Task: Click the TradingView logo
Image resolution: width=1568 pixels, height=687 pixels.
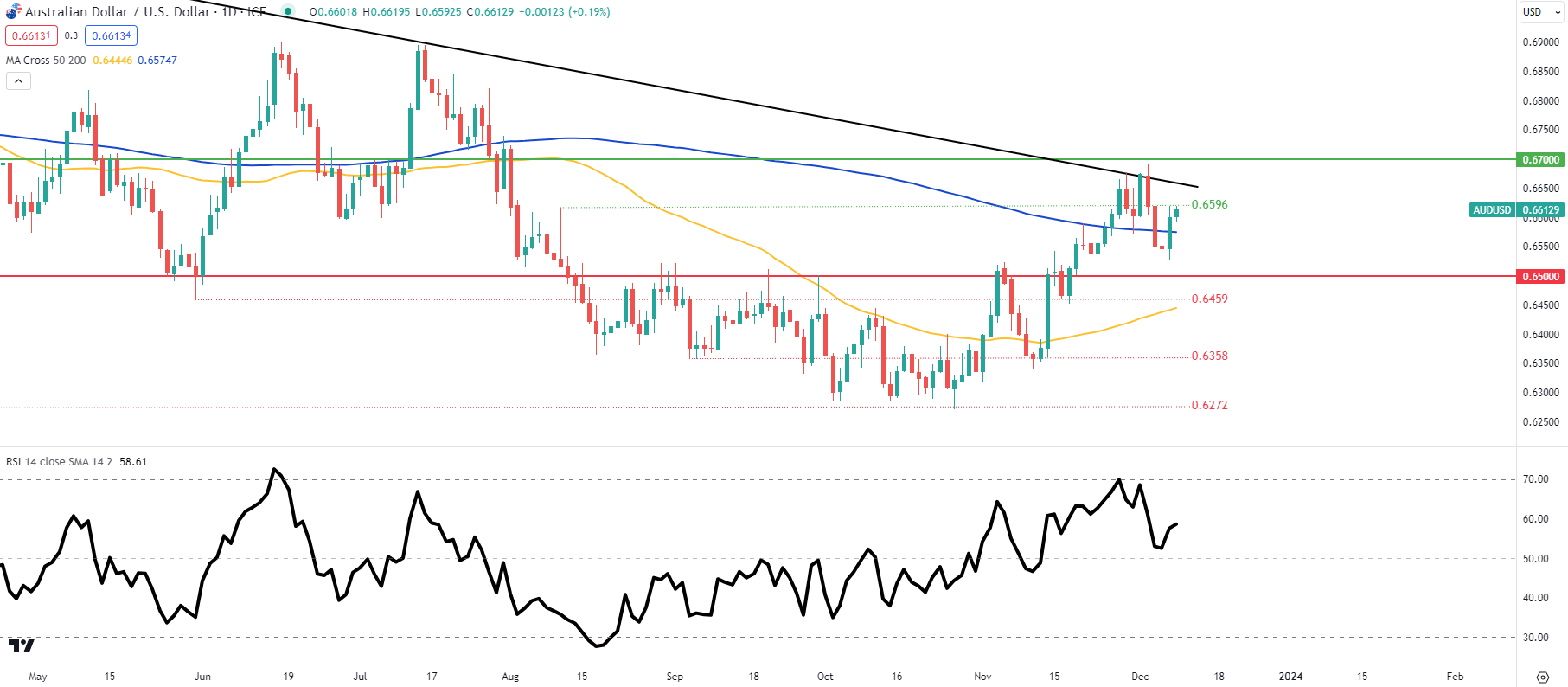Action: point(22,645)
